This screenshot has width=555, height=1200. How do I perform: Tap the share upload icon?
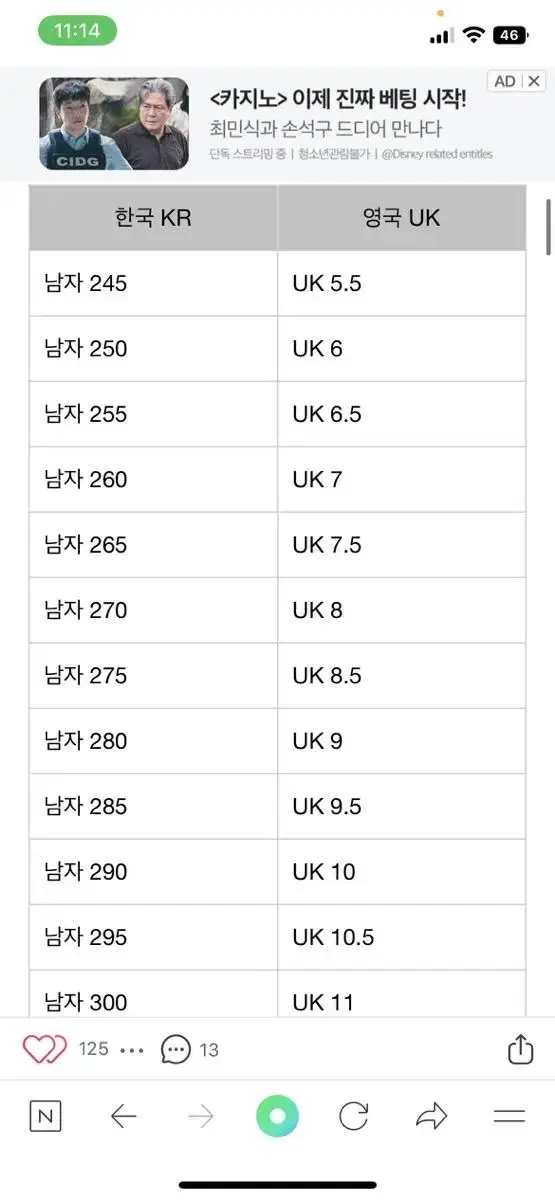pos(520,1049)
